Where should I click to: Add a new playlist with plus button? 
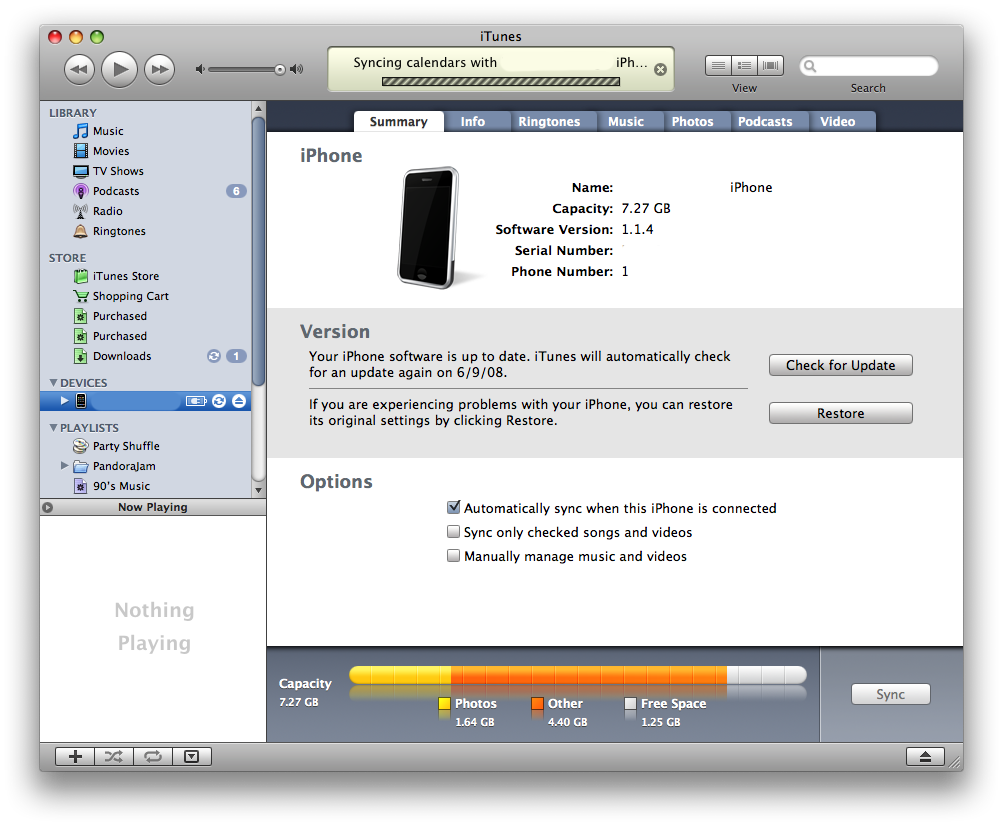point(75,756)
